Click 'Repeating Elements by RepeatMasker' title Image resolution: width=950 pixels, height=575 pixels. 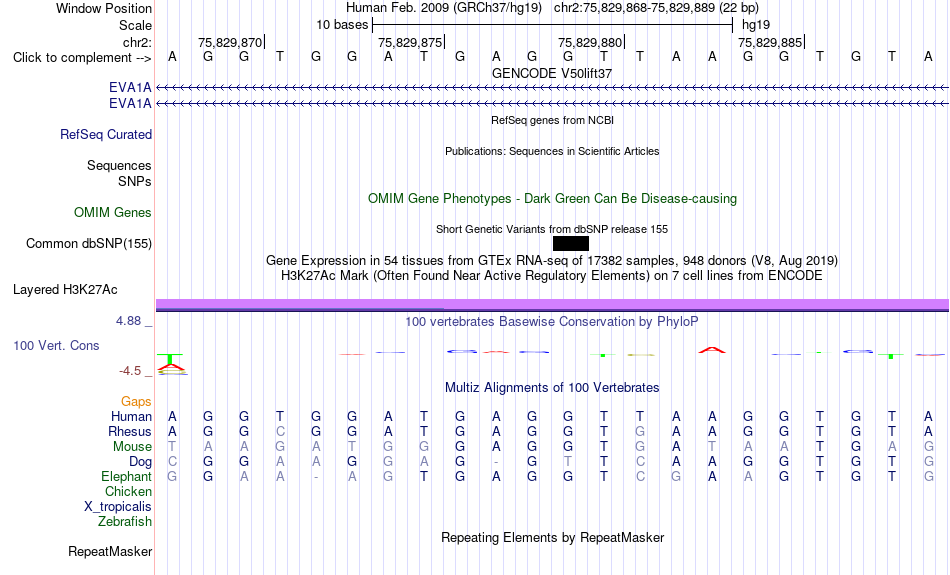click(x=553, y=538)
